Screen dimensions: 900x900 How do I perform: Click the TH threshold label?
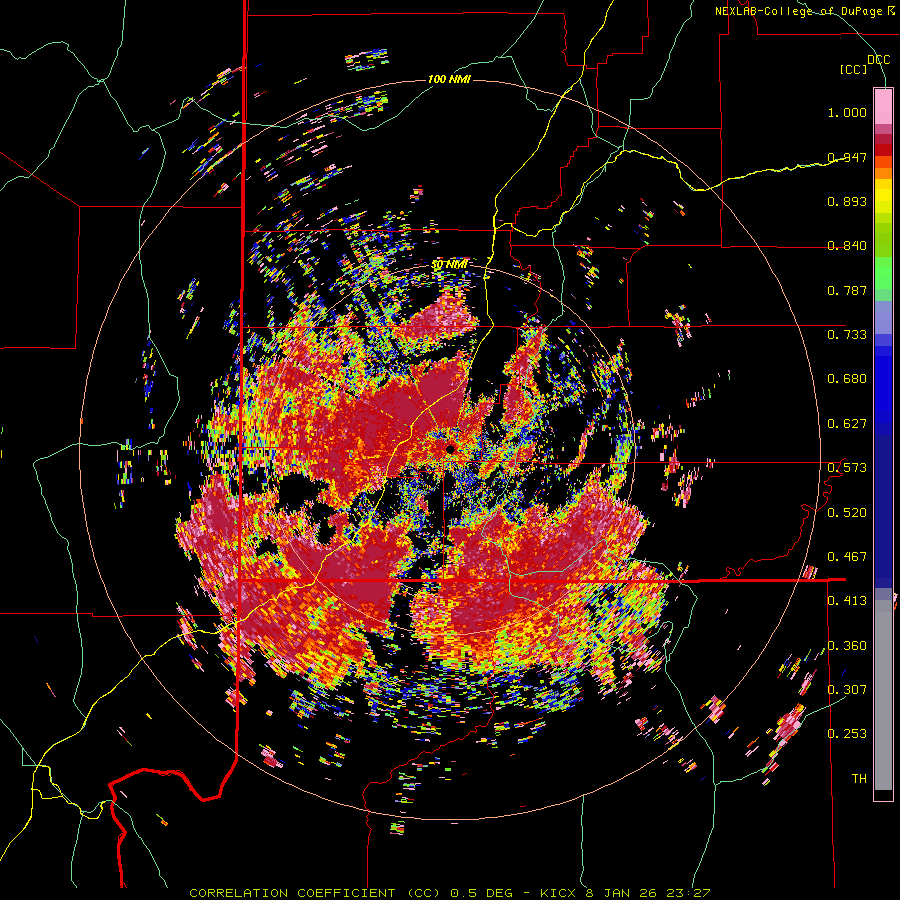859,779
